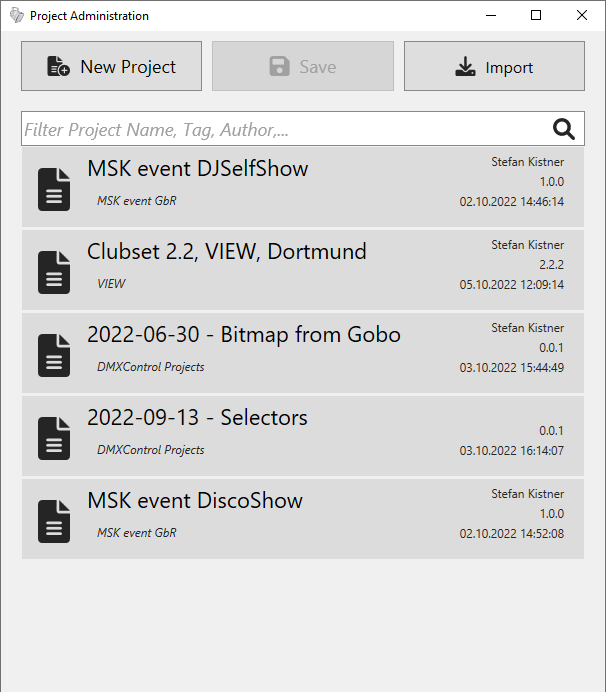Click the VIEW tag under Clubset project

tap(111, 284)
